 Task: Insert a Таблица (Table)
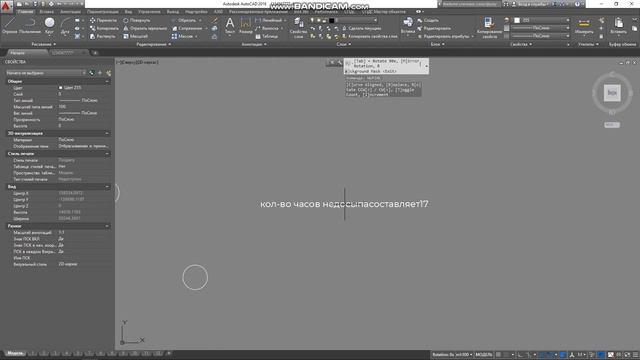point(267,36)
